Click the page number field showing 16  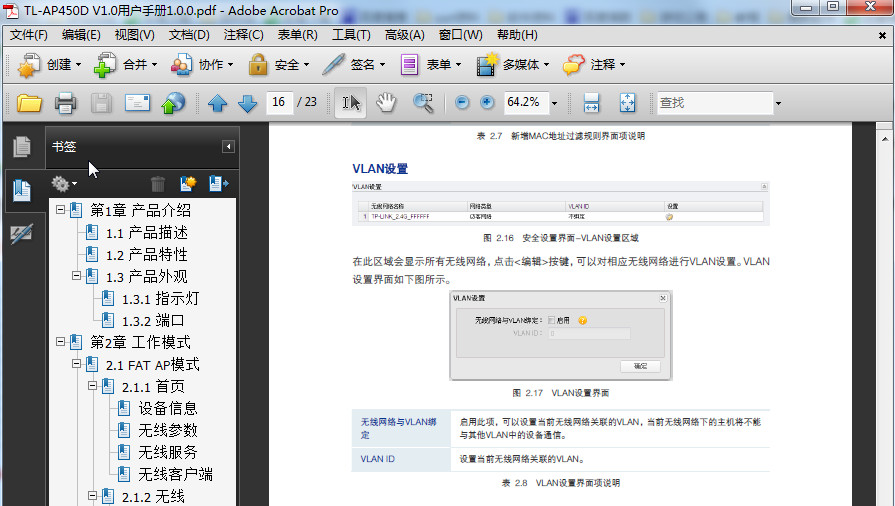279,103
